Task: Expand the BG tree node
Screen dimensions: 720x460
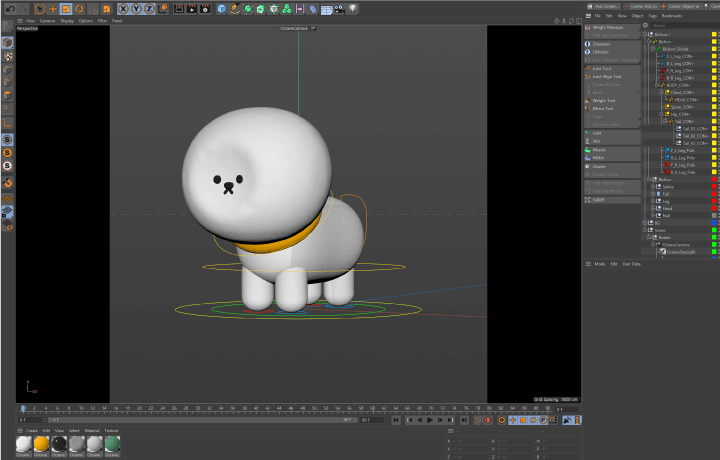Action: (x=645, y=223)
